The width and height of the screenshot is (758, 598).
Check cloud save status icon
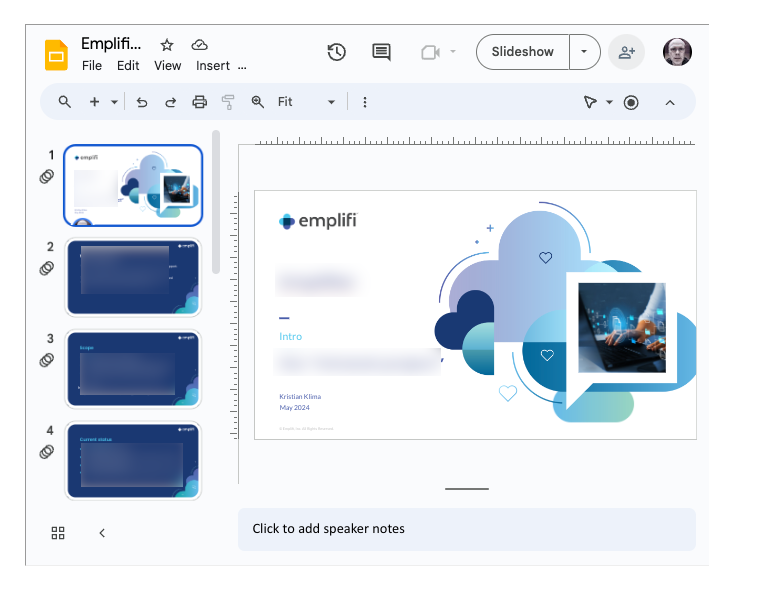click(199, 45)
